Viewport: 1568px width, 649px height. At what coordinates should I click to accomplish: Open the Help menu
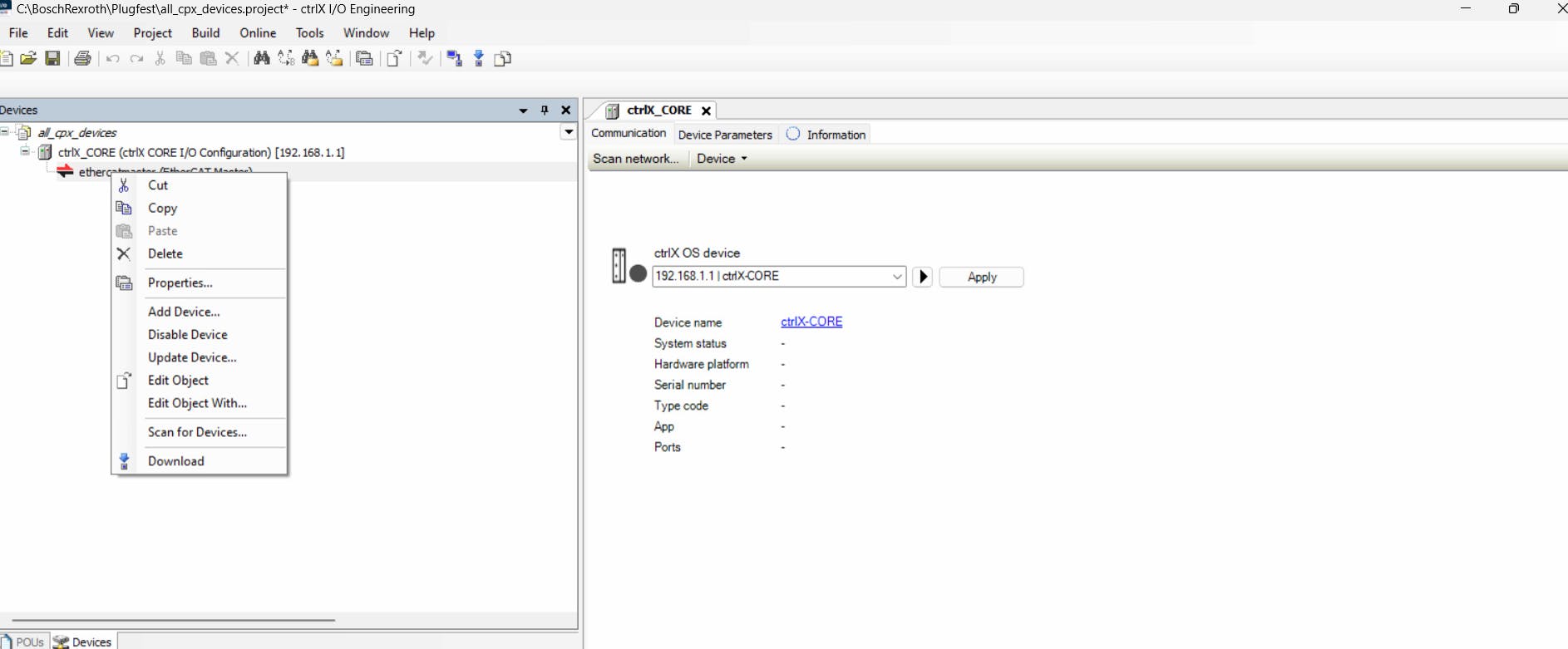click(x=422, y=32)
